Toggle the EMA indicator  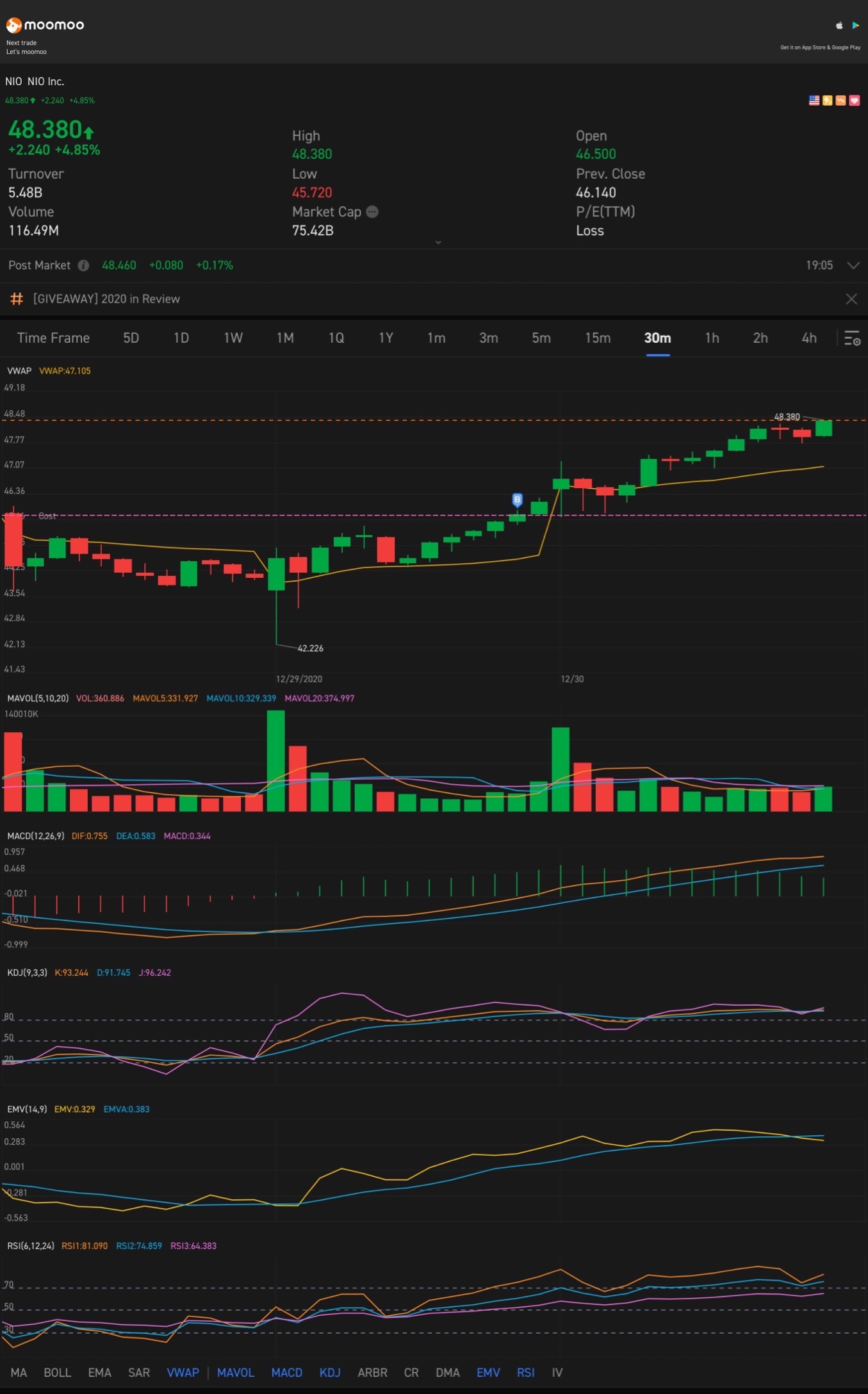coord(99,1372)
